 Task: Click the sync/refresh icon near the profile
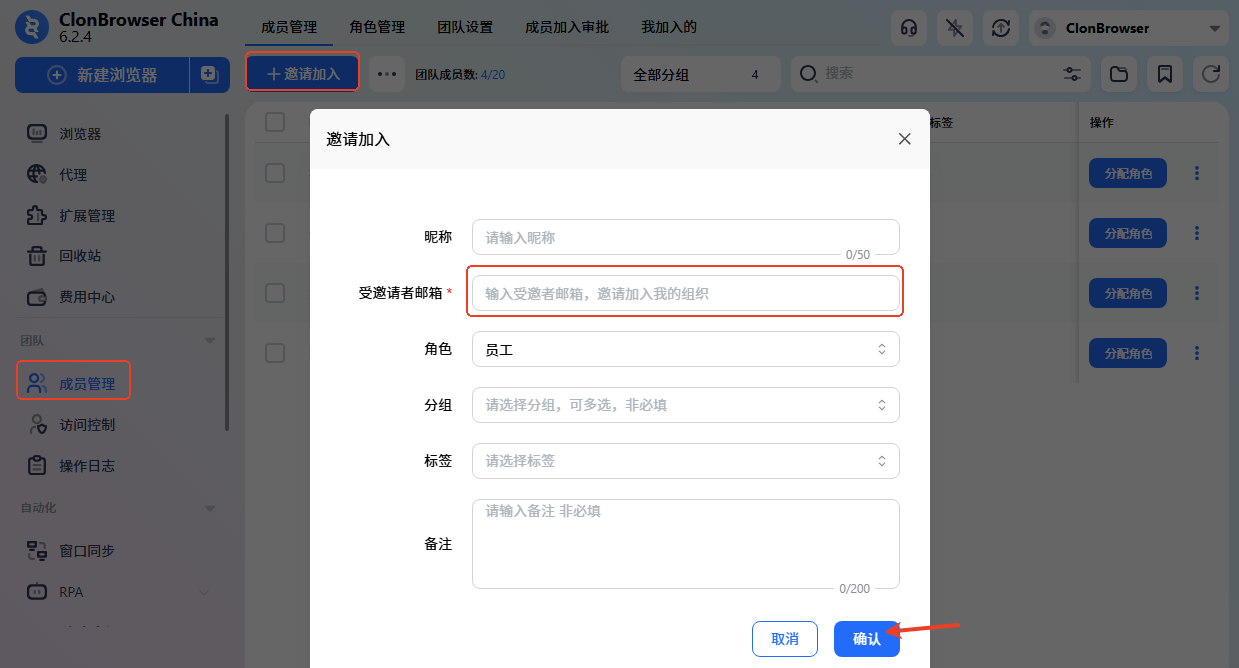(x=1000, y=28)
